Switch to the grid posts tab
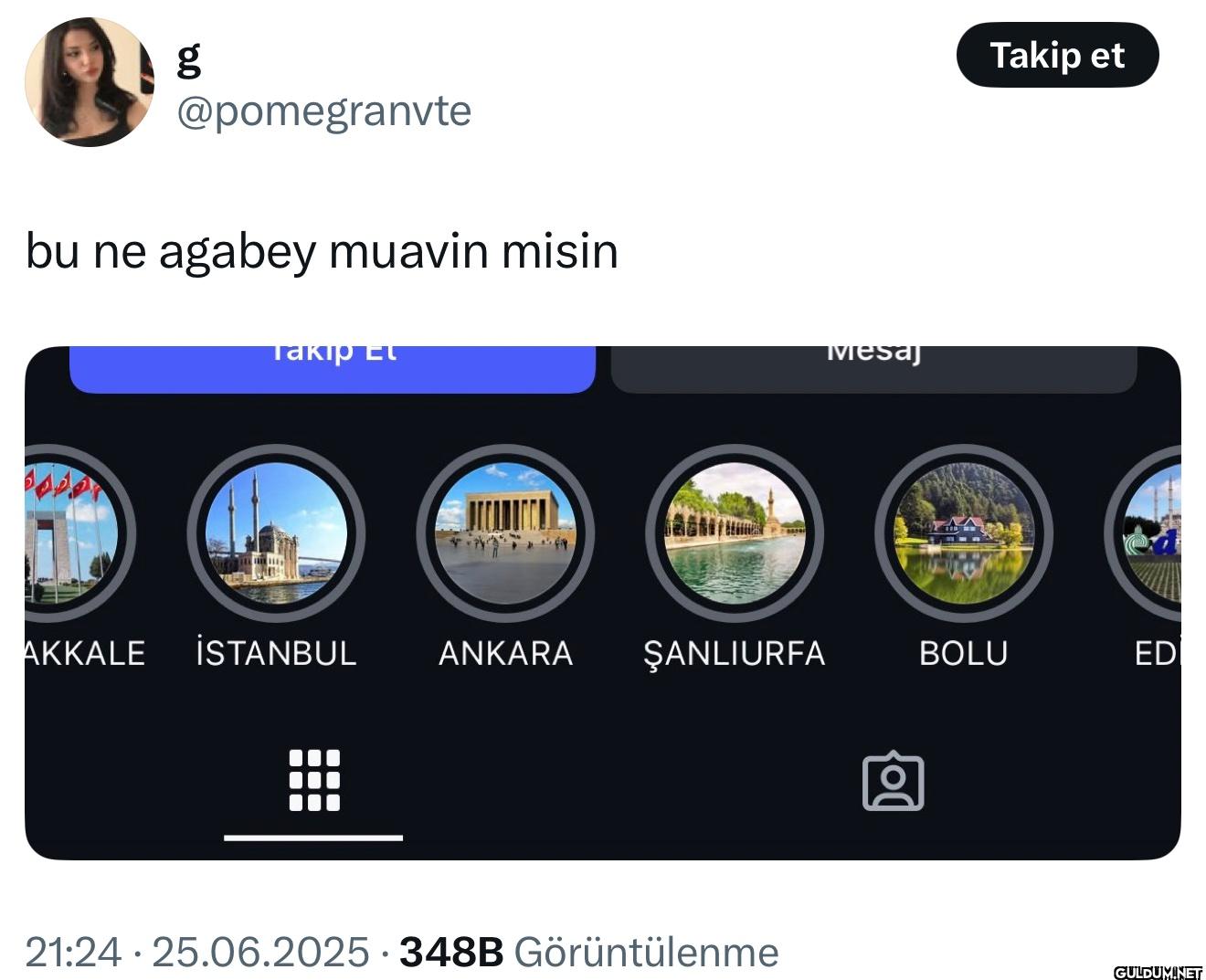 point(313,781)
